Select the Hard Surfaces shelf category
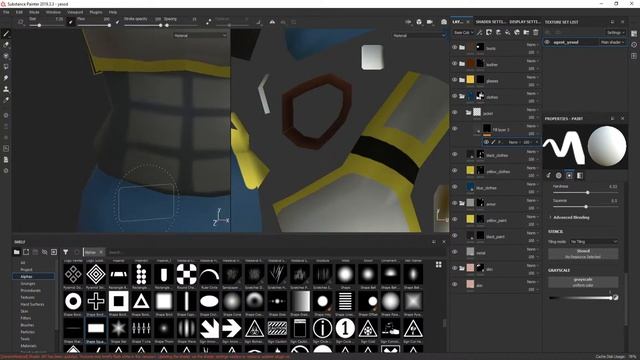 tap(32, 304)
